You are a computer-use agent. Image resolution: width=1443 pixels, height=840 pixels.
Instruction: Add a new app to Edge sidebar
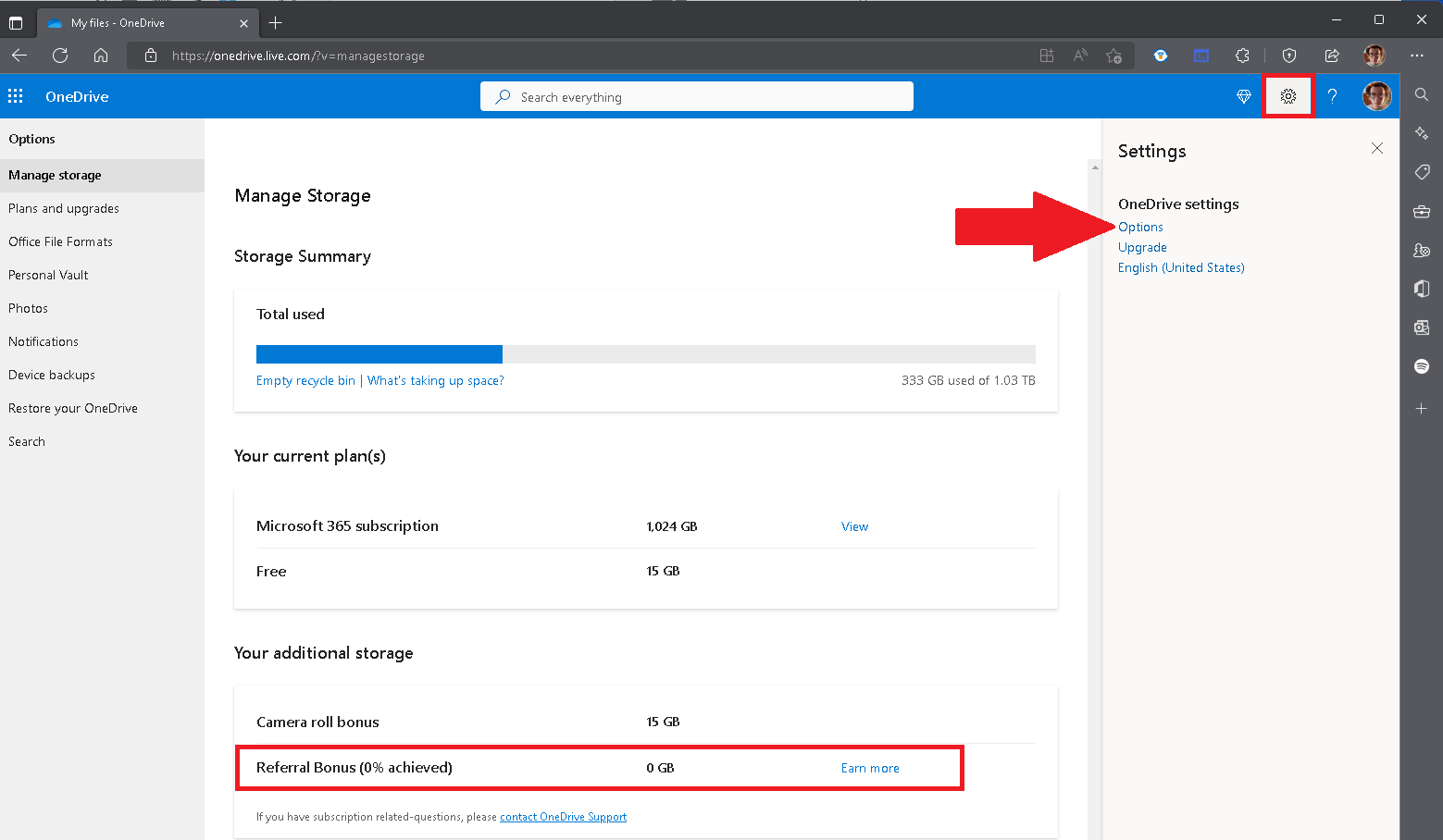tap(1422, 408)
